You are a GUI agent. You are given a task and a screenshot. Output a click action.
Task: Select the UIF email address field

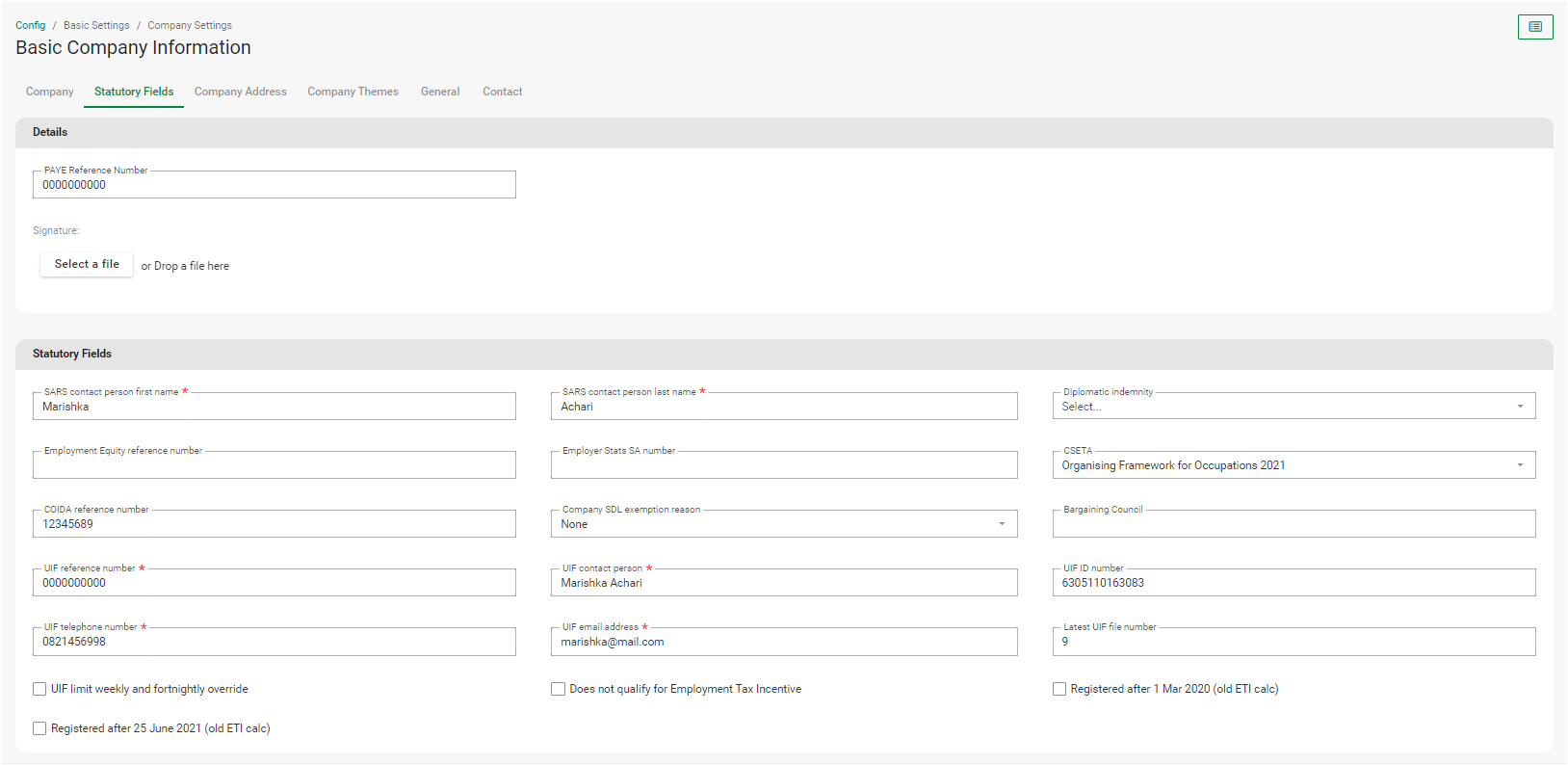783,642
